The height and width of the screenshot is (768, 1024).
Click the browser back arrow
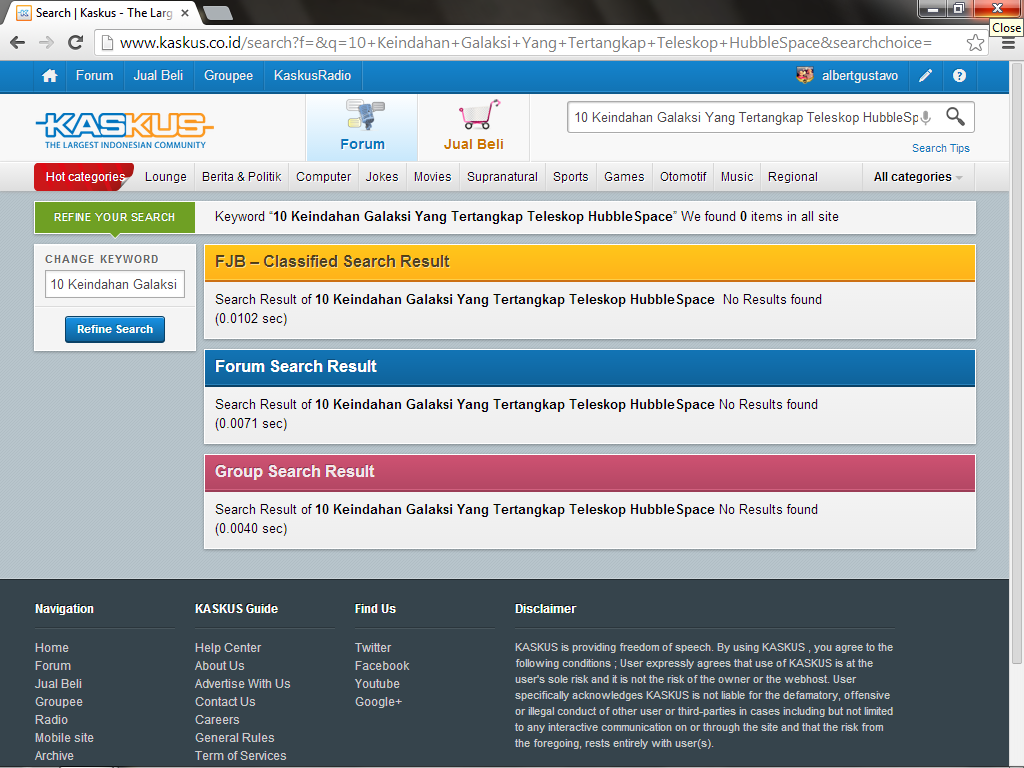18,43
